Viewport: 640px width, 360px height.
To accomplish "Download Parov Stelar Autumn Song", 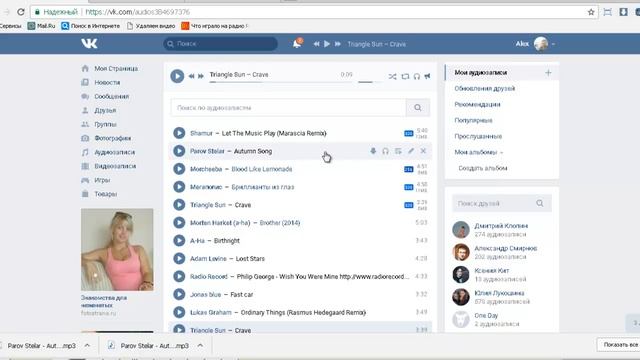I will [x=373, y=151].
